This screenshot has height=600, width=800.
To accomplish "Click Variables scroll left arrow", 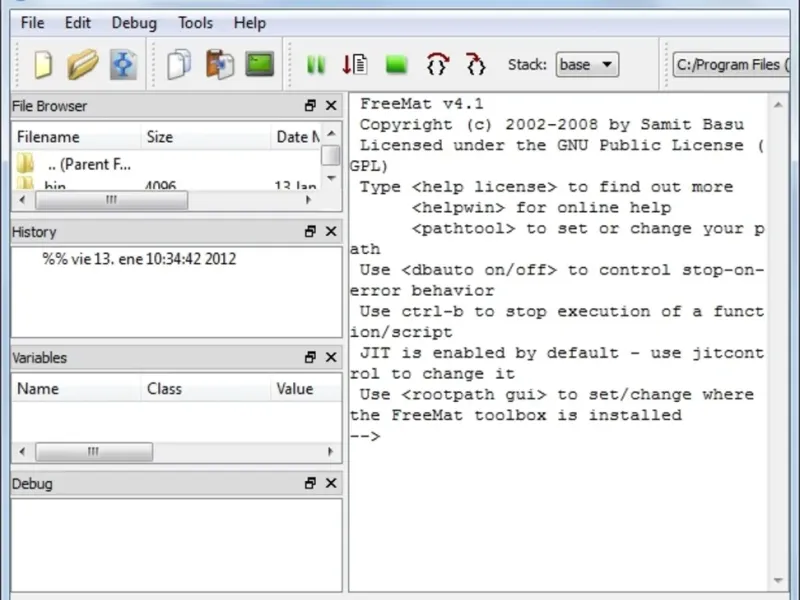I will 22,452.
